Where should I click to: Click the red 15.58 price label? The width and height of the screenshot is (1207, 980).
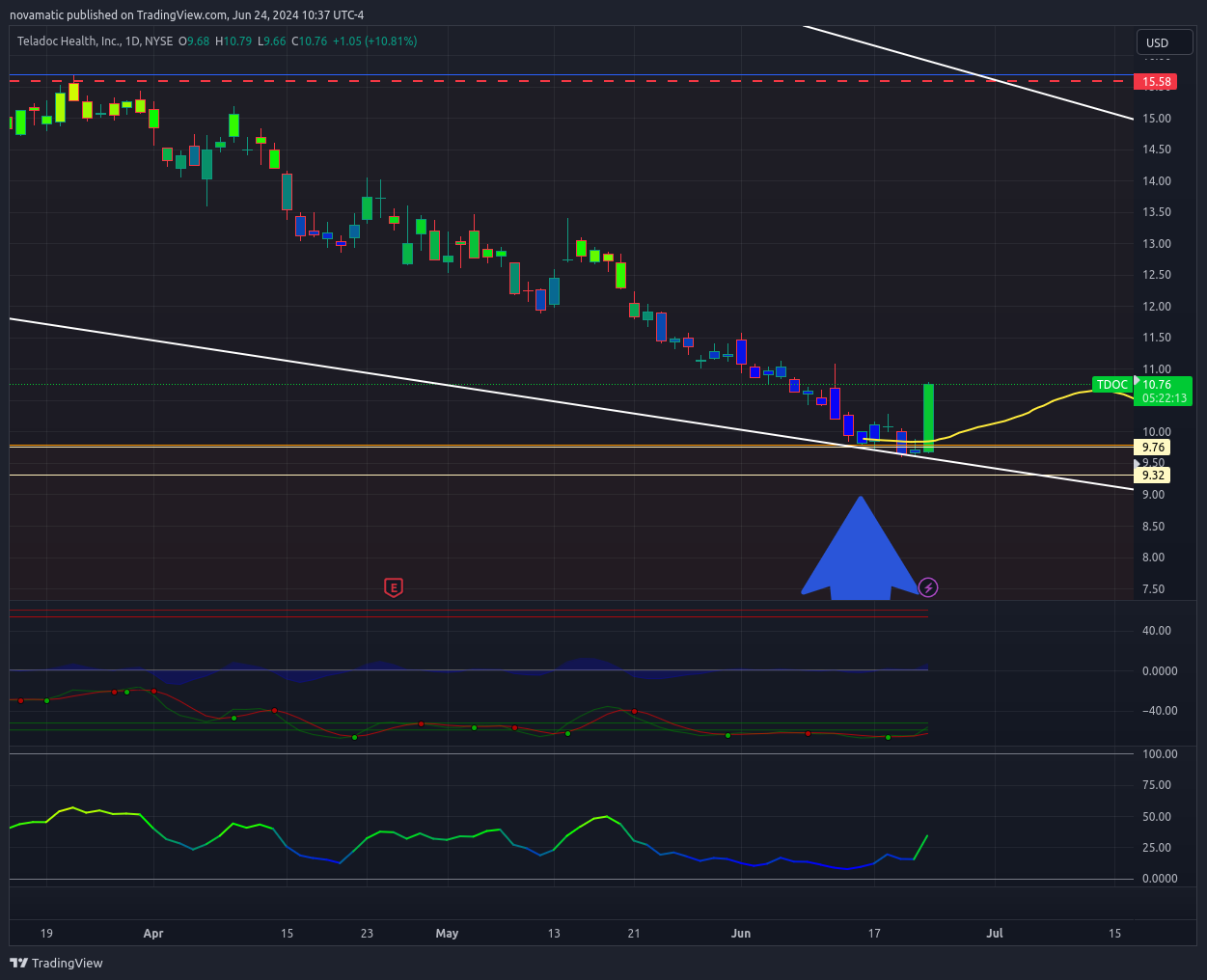1157,82
